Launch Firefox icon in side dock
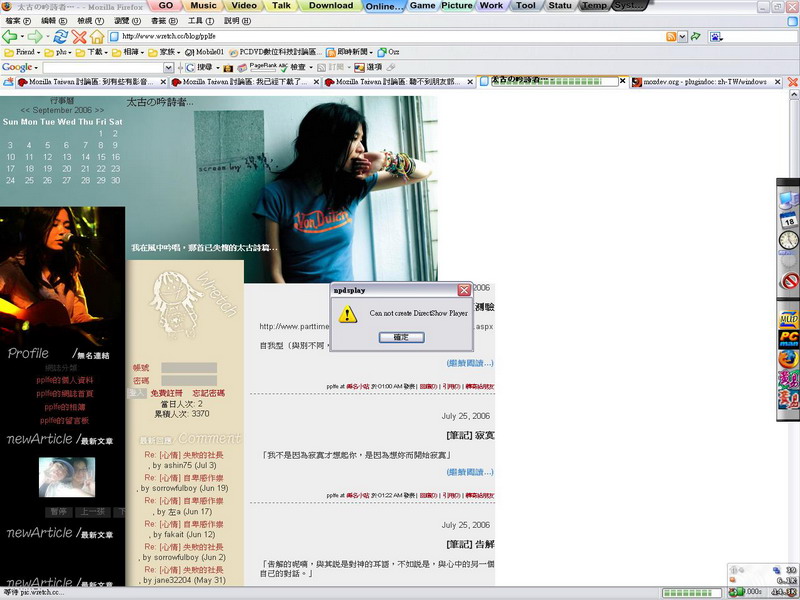 coord(788,359)
